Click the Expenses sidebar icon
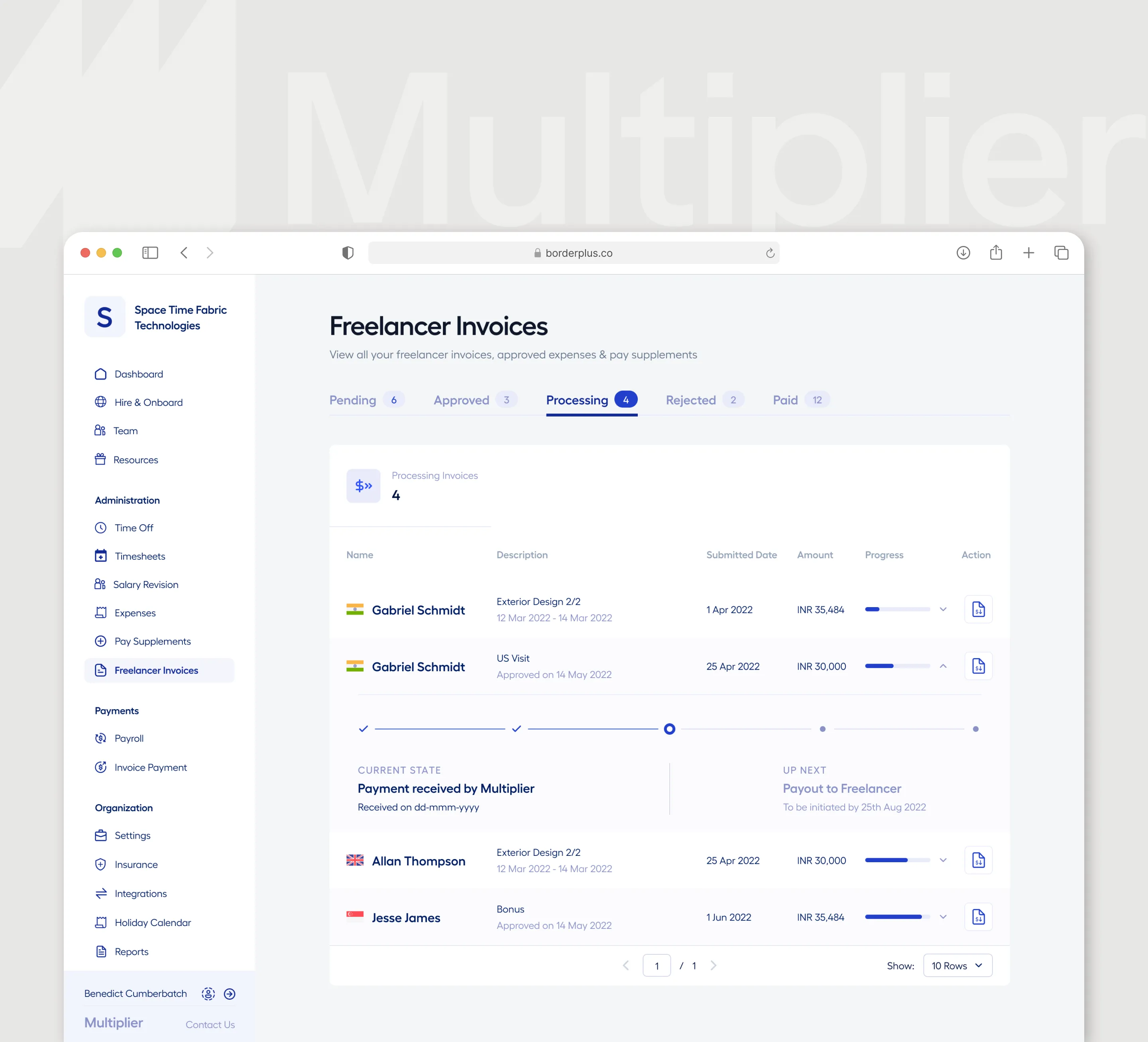This screenshot has width=1148, height=1042. tap(101, 613)
